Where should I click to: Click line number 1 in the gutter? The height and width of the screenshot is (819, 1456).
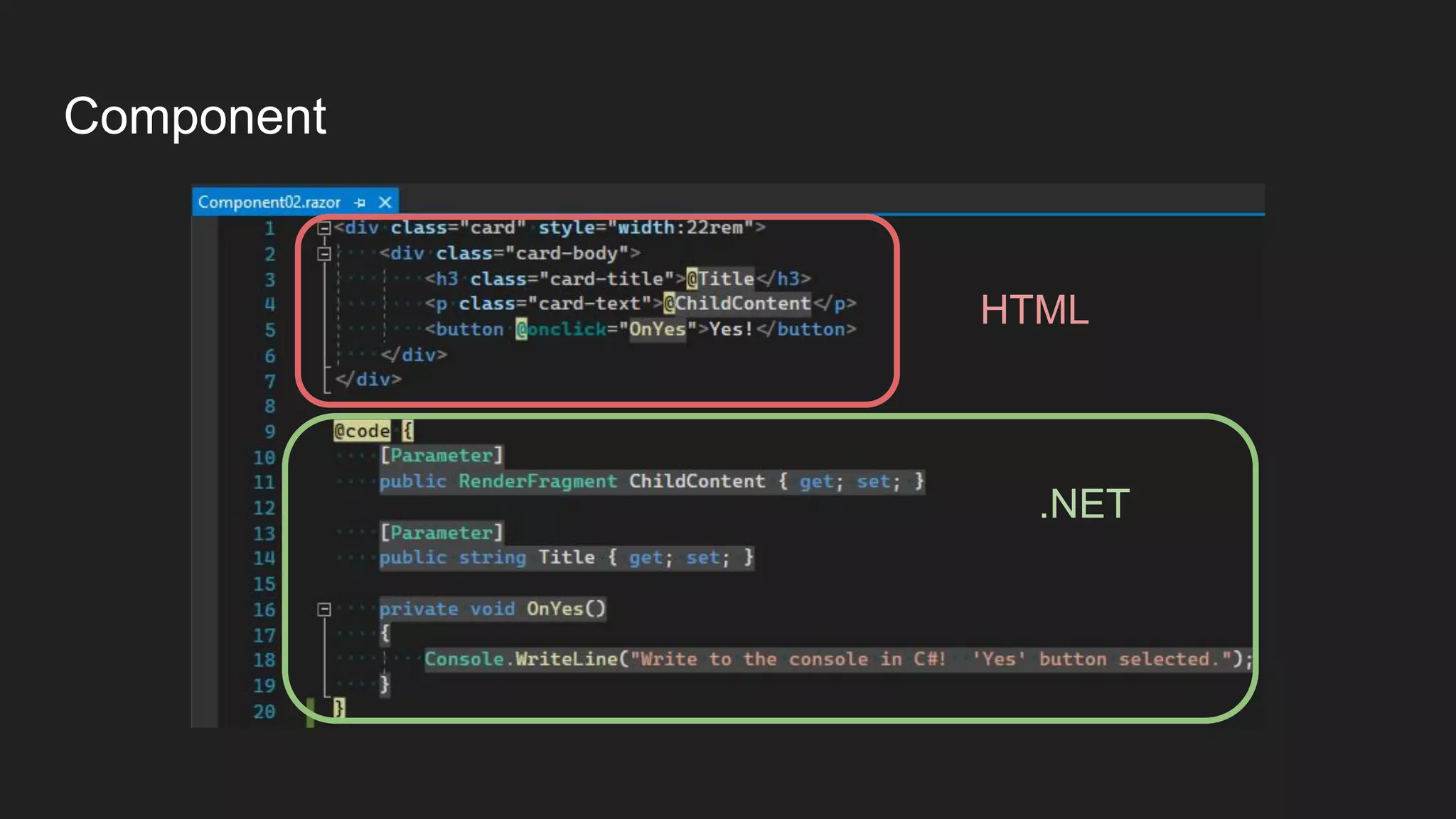[270, 229]
